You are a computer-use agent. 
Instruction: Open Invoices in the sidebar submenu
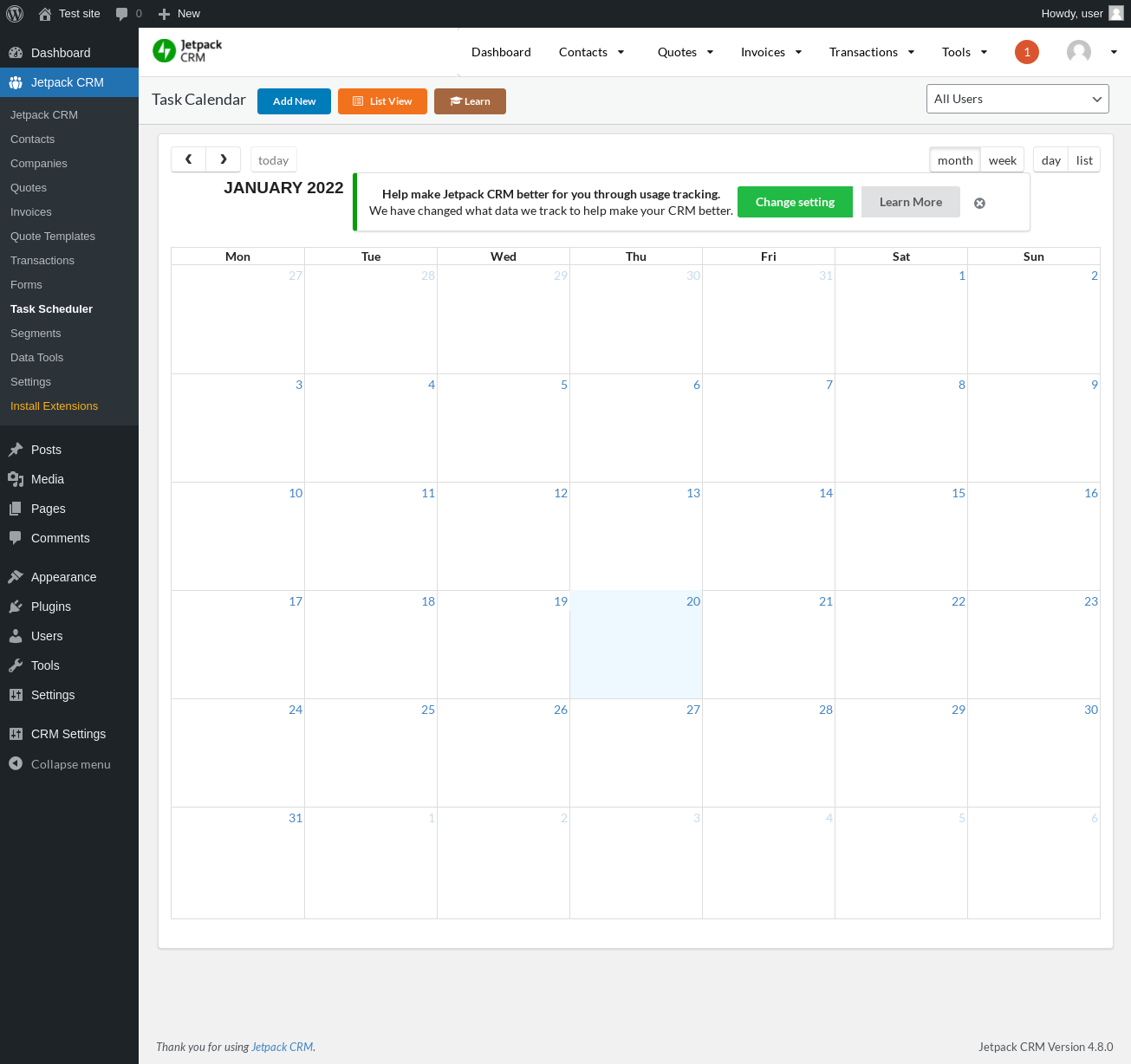(x=31, y=211)
